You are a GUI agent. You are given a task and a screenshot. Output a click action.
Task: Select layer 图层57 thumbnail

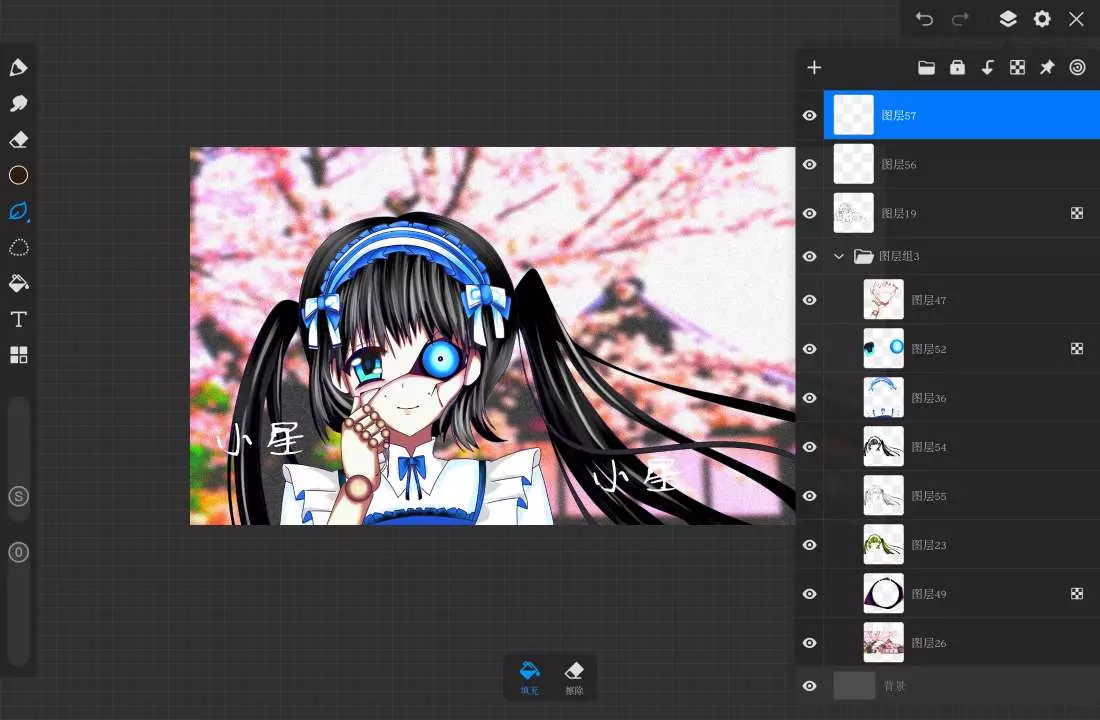[x=854, y=115]
